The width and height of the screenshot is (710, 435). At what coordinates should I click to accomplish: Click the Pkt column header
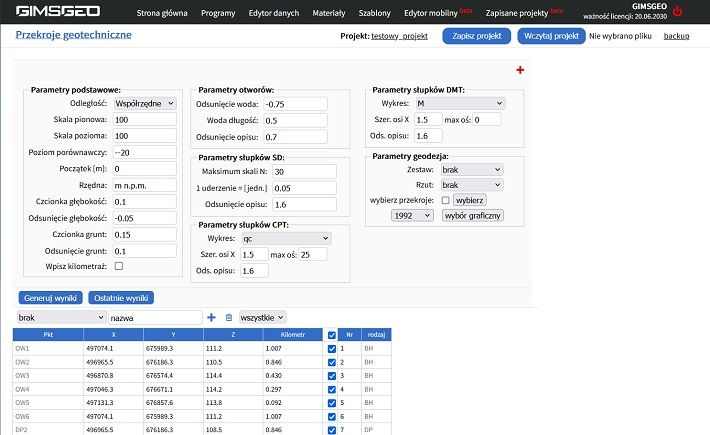click(x=48, y=335)
